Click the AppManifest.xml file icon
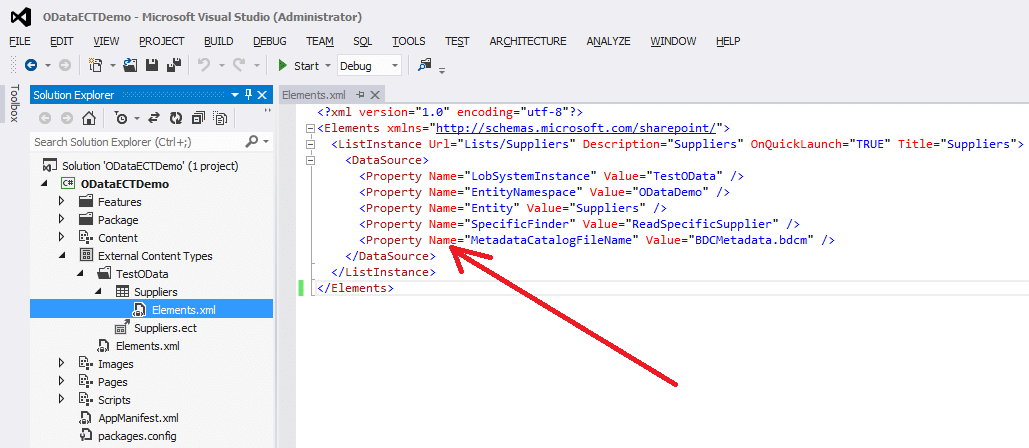This screenshot has width=1029, height=448. (86, 418)
